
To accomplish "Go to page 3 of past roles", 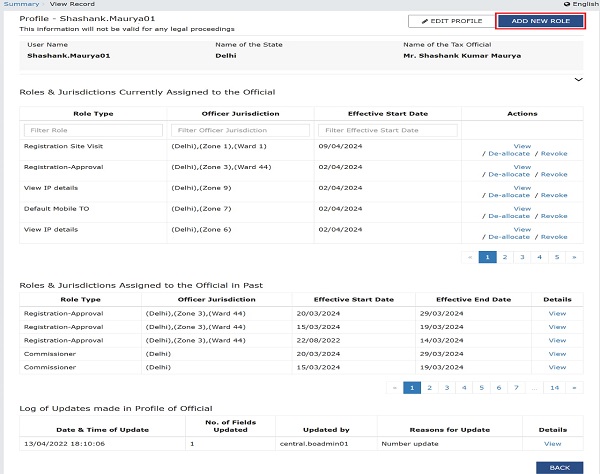I will pyautogui.click(x=447, y=388).
